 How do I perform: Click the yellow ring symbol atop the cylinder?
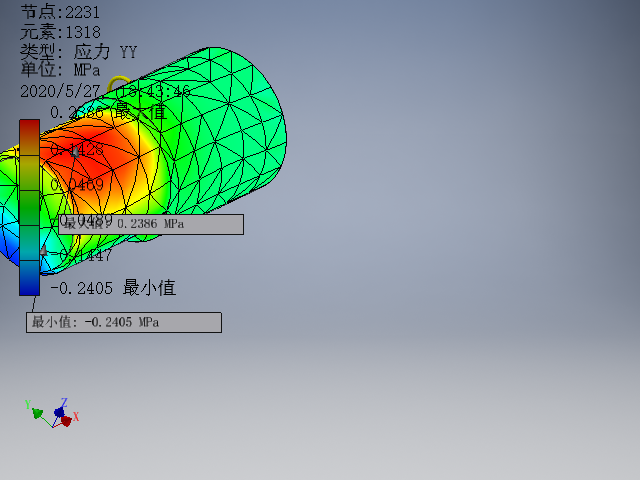(x=118, y=83)
